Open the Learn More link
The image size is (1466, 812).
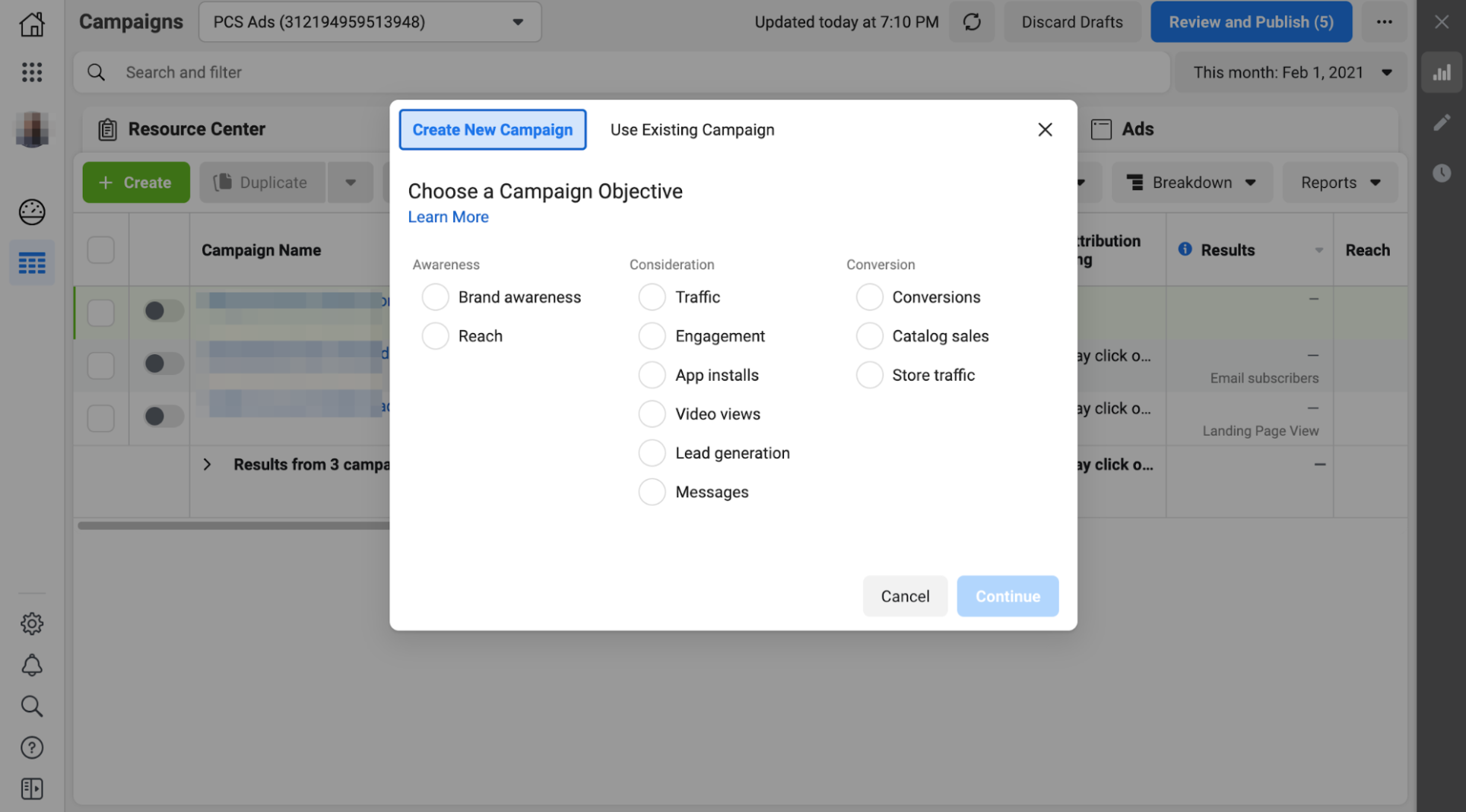coord(448,217)
